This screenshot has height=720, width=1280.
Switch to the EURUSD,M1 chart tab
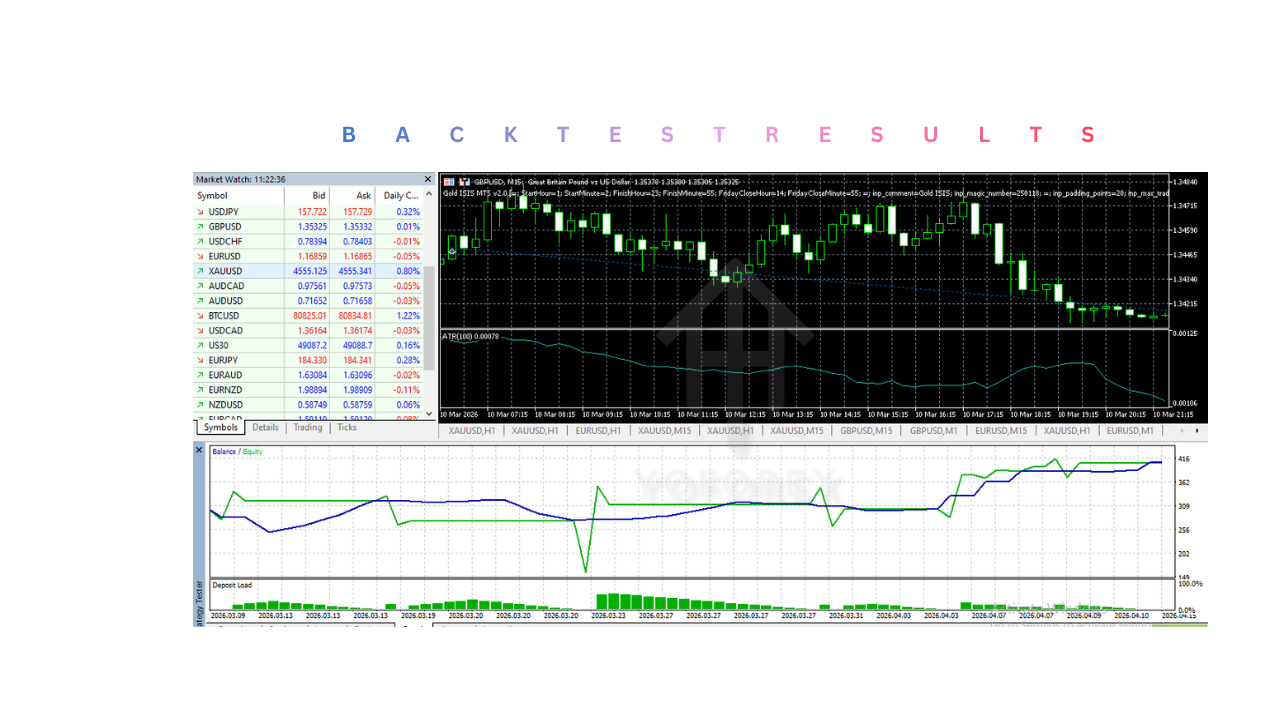(x=1129, y=430)
